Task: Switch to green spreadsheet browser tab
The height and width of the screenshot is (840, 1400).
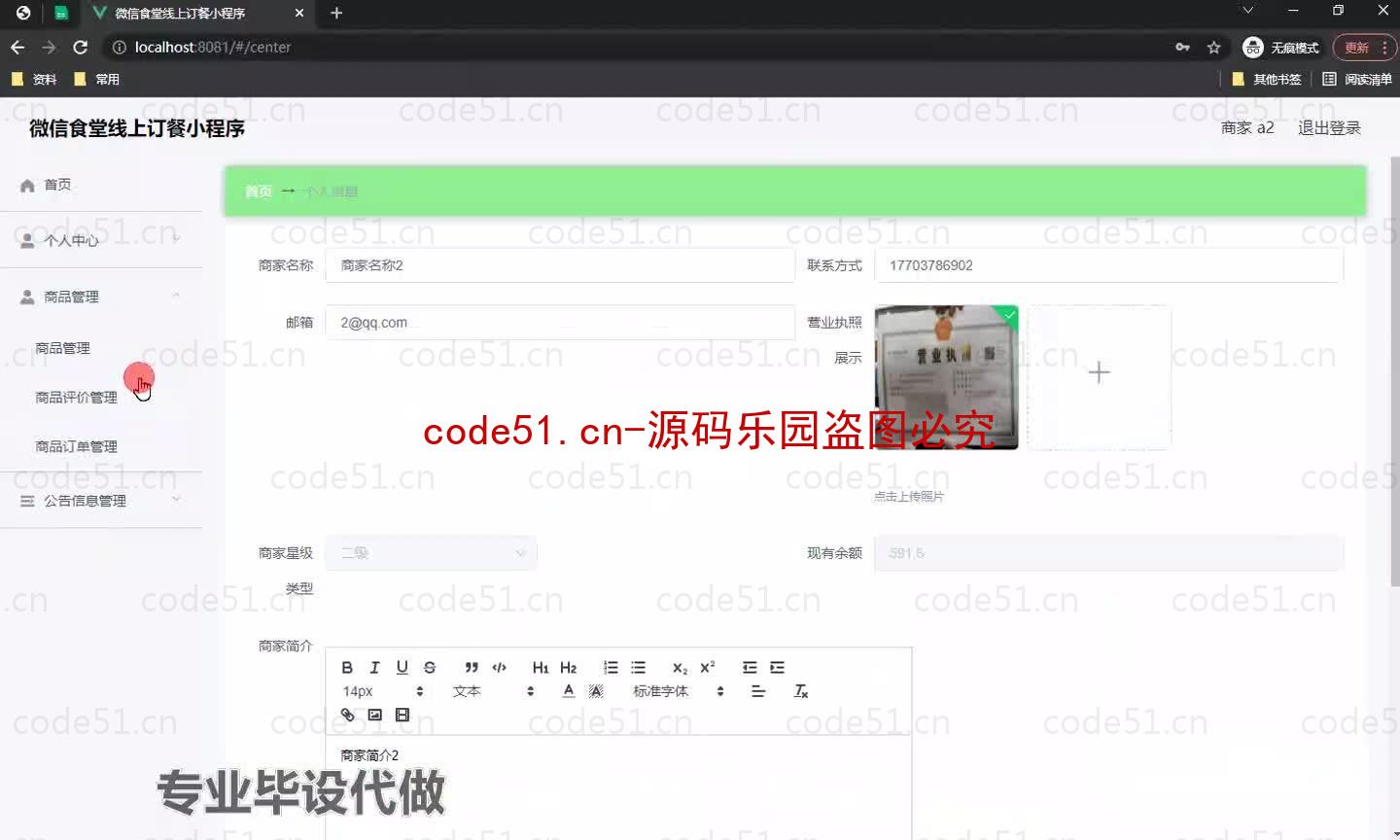Action: tap(60, 13)
